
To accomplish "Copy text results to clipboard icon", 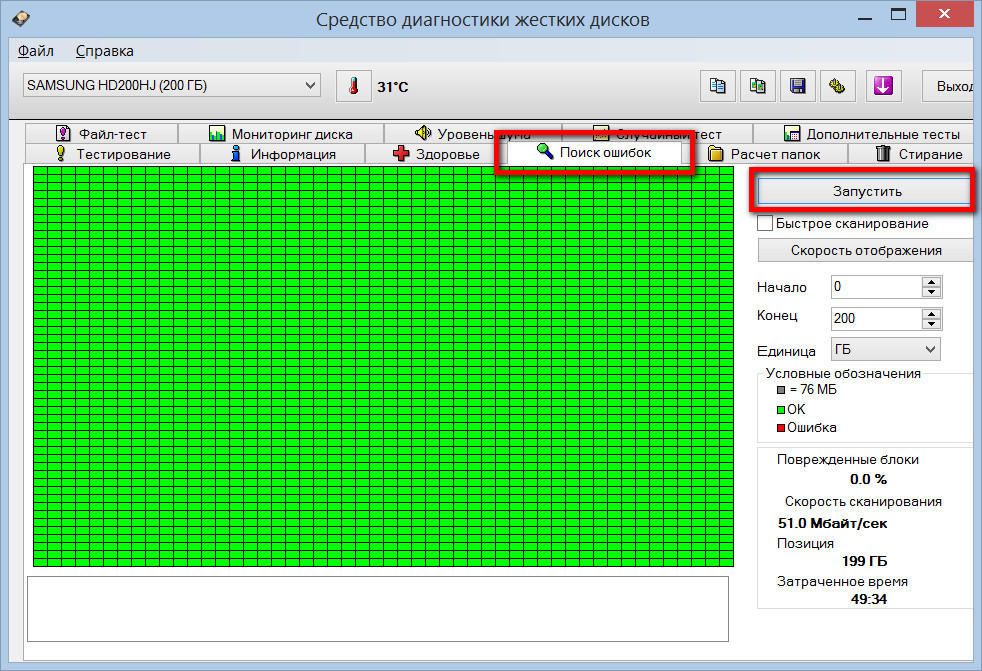I will pyautogui.click(x=718, y=86).
